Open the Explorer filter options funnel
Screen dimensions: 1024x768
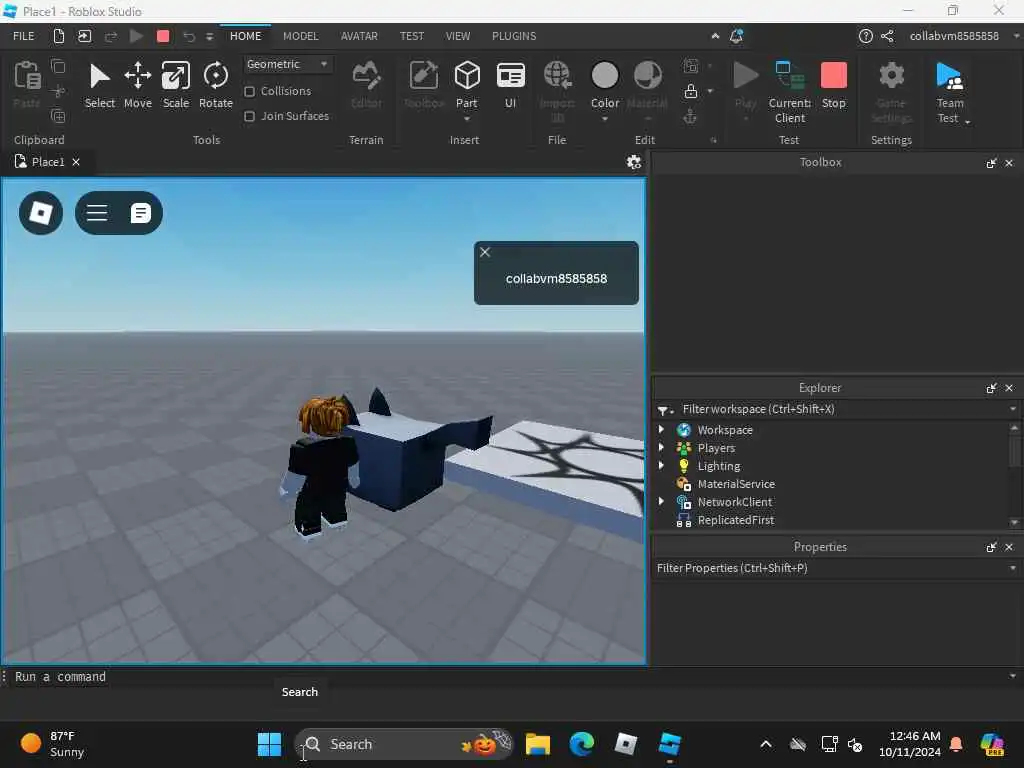(x=665, y=410)
